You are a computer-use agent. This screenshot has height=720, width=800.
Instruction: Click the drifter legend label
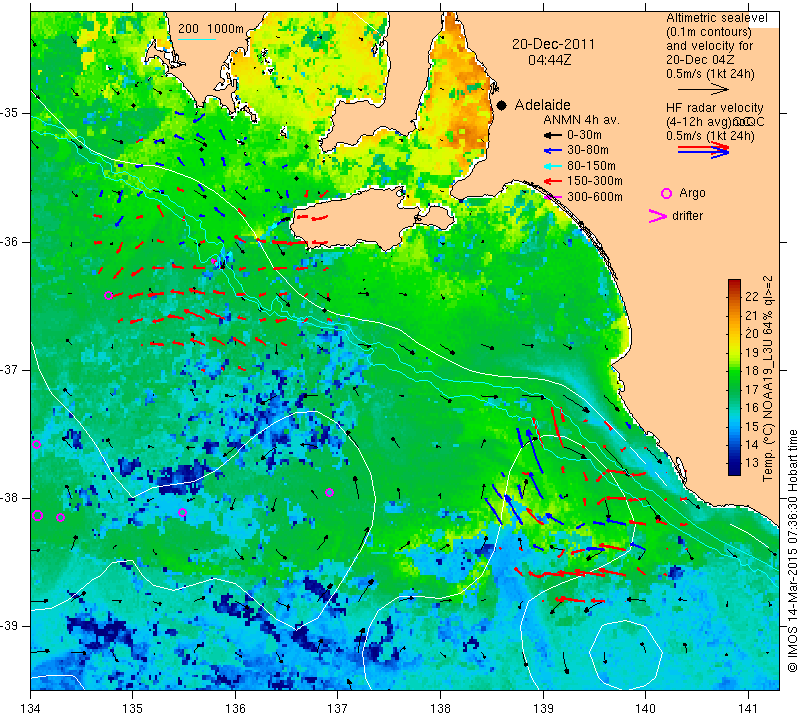point(687,216)
